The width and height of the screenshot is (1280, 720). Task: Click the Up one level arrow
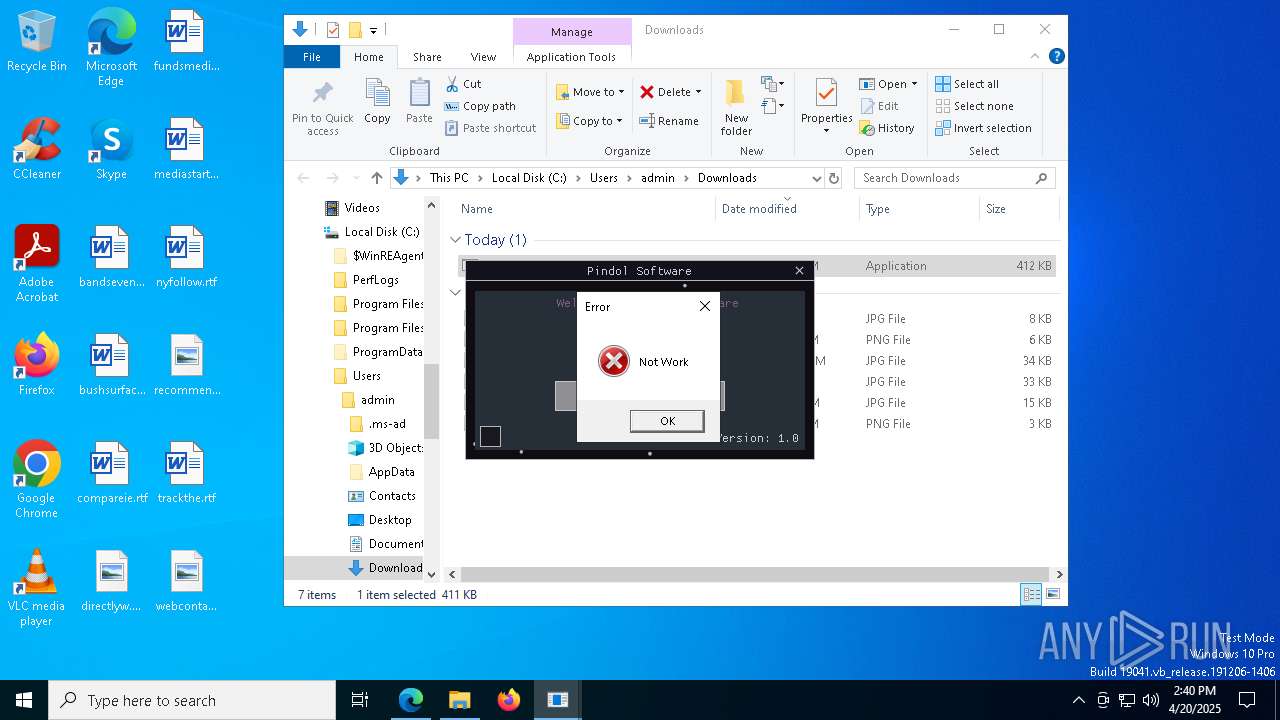point(376,178)
